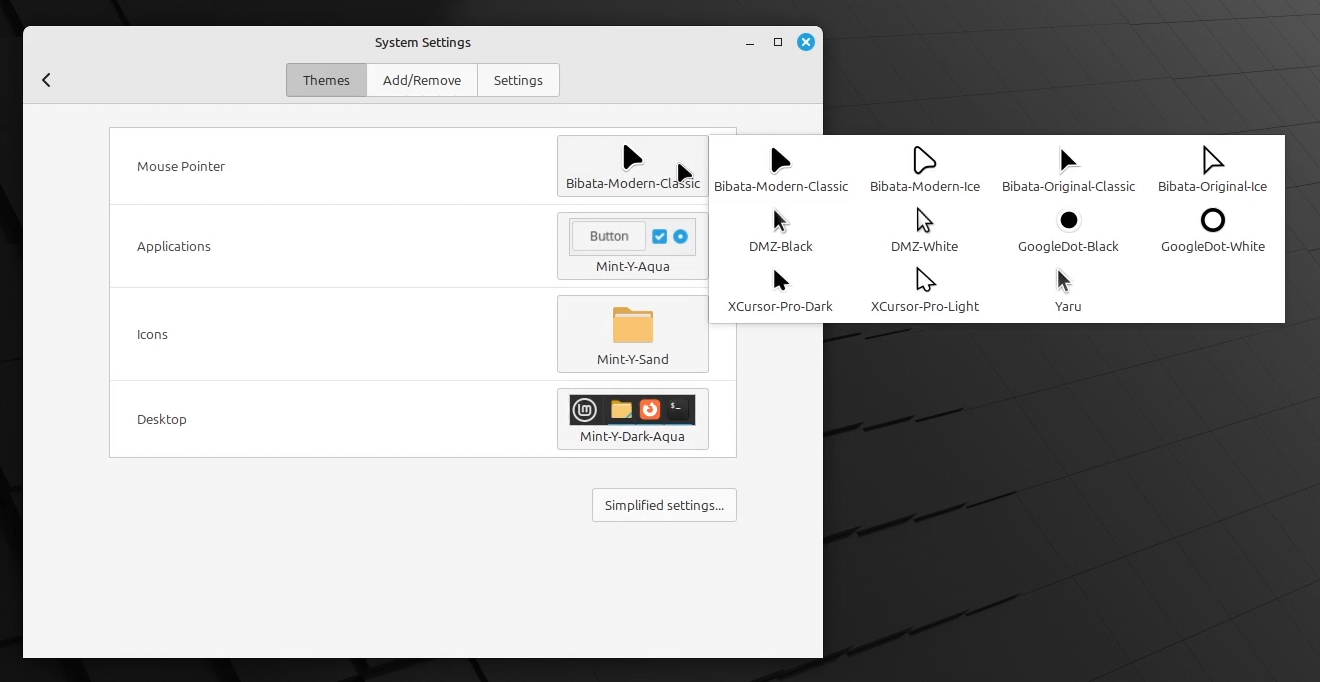Select Bibata-Modern-Classic in the cursor popup

(x=780, y=169)
